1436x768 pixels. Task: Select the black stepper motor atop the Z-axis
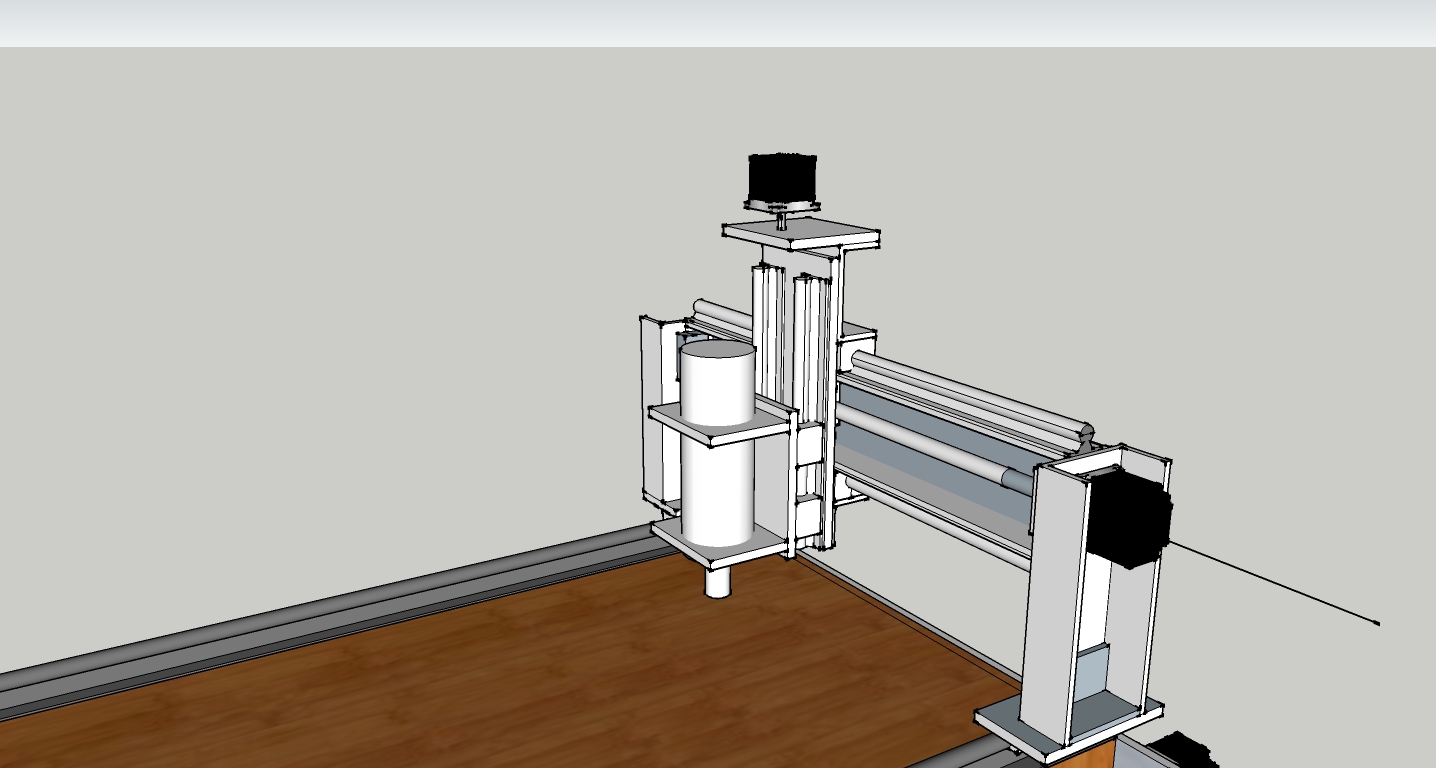click(782, 178)
